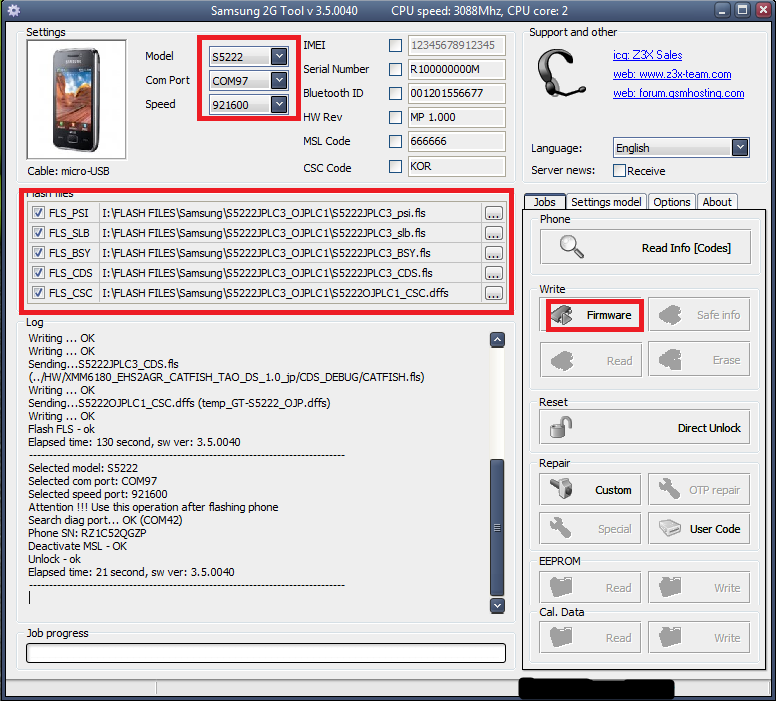
Task: Toggle the Server news Receive checkbox
Action: pos(619,170)
